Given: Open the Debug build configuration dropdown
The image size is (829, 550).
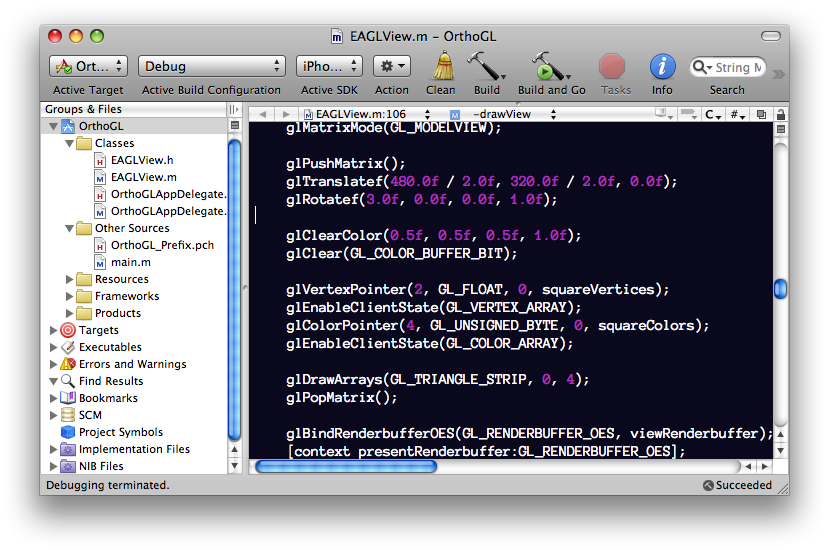Looking at the screenshot, I should pyautogui.click(x=211, y=66).
